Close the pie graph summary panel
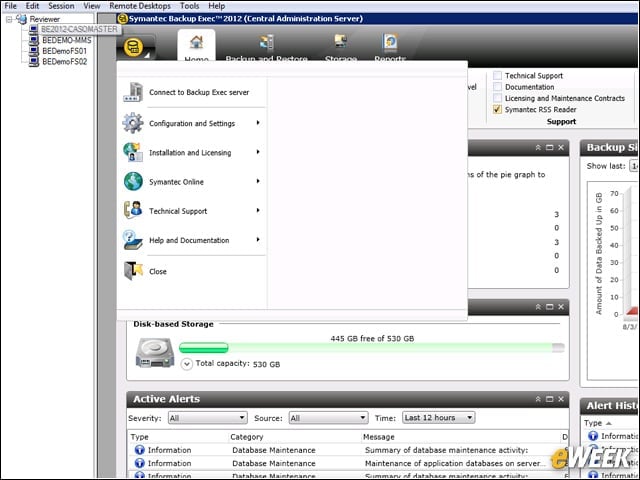 (561, 147)
